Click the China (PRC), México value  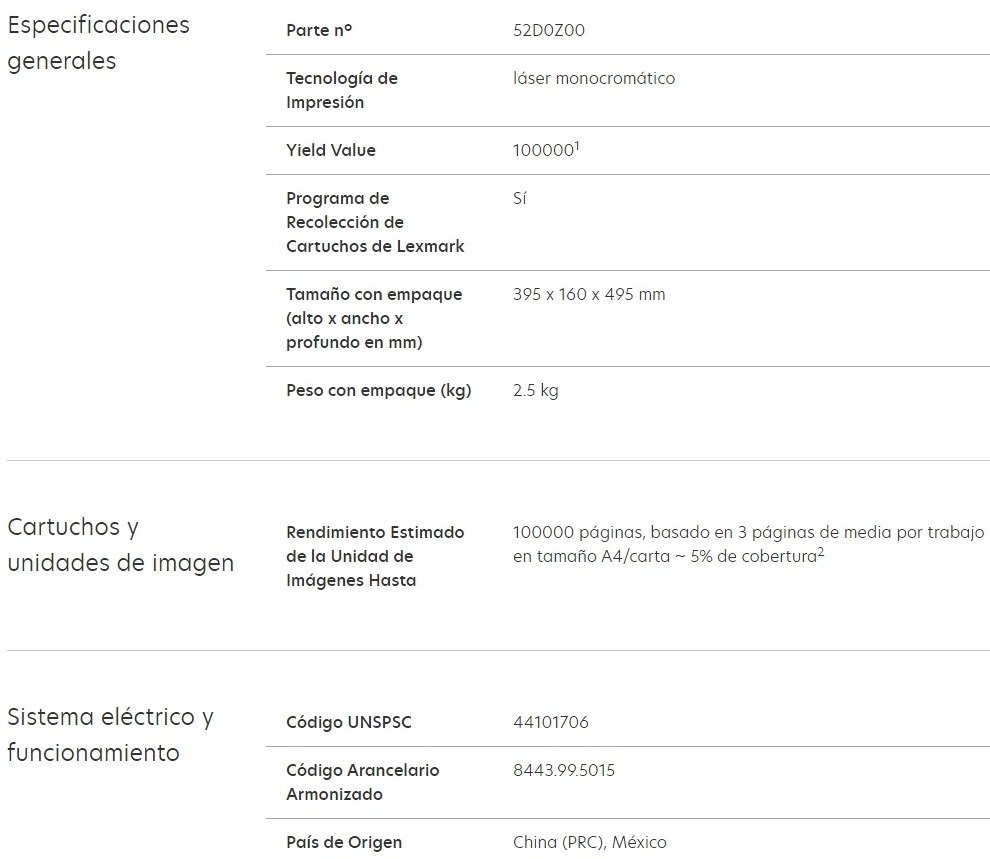coord(590,842)
